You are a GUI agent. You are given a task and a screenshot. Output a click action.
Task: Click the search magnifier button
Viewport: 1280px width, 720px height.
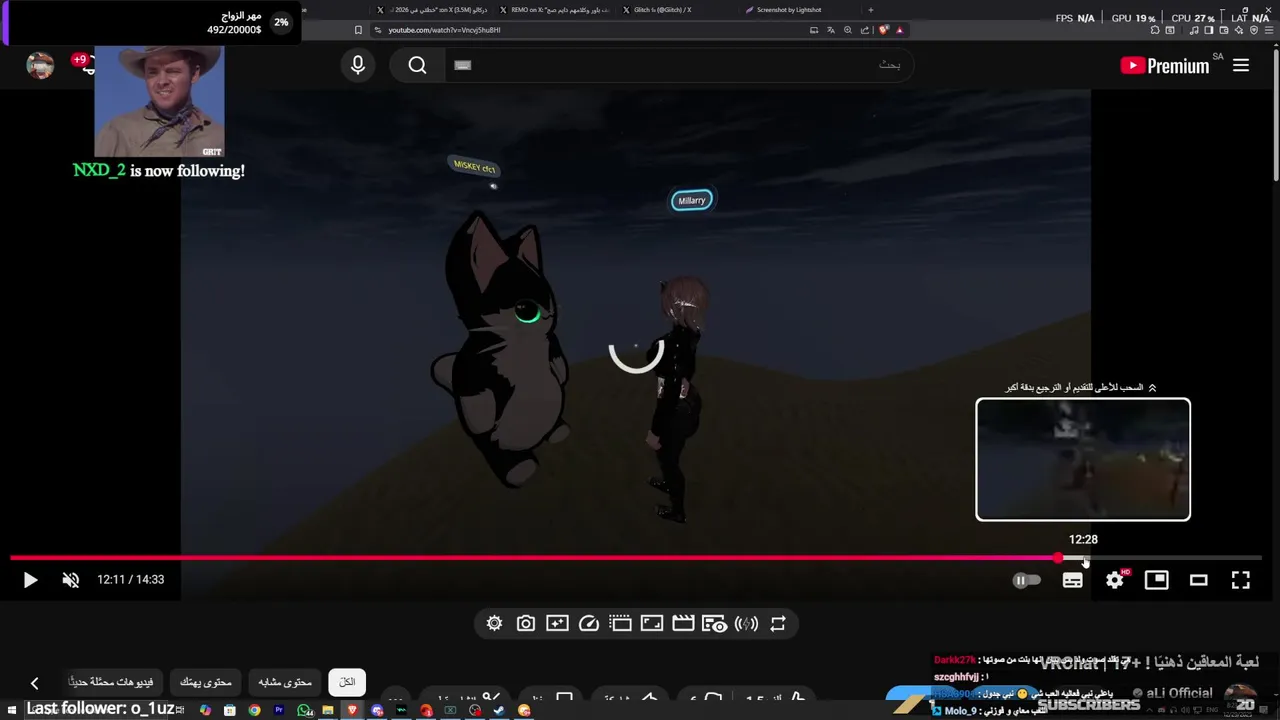(x=418, y=65)
